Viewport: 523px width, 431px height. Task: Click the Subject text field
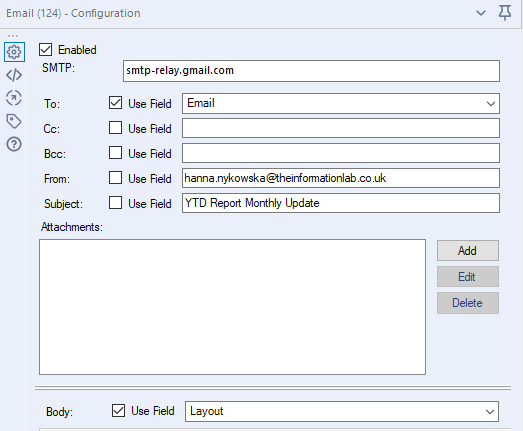click(341, 203)
